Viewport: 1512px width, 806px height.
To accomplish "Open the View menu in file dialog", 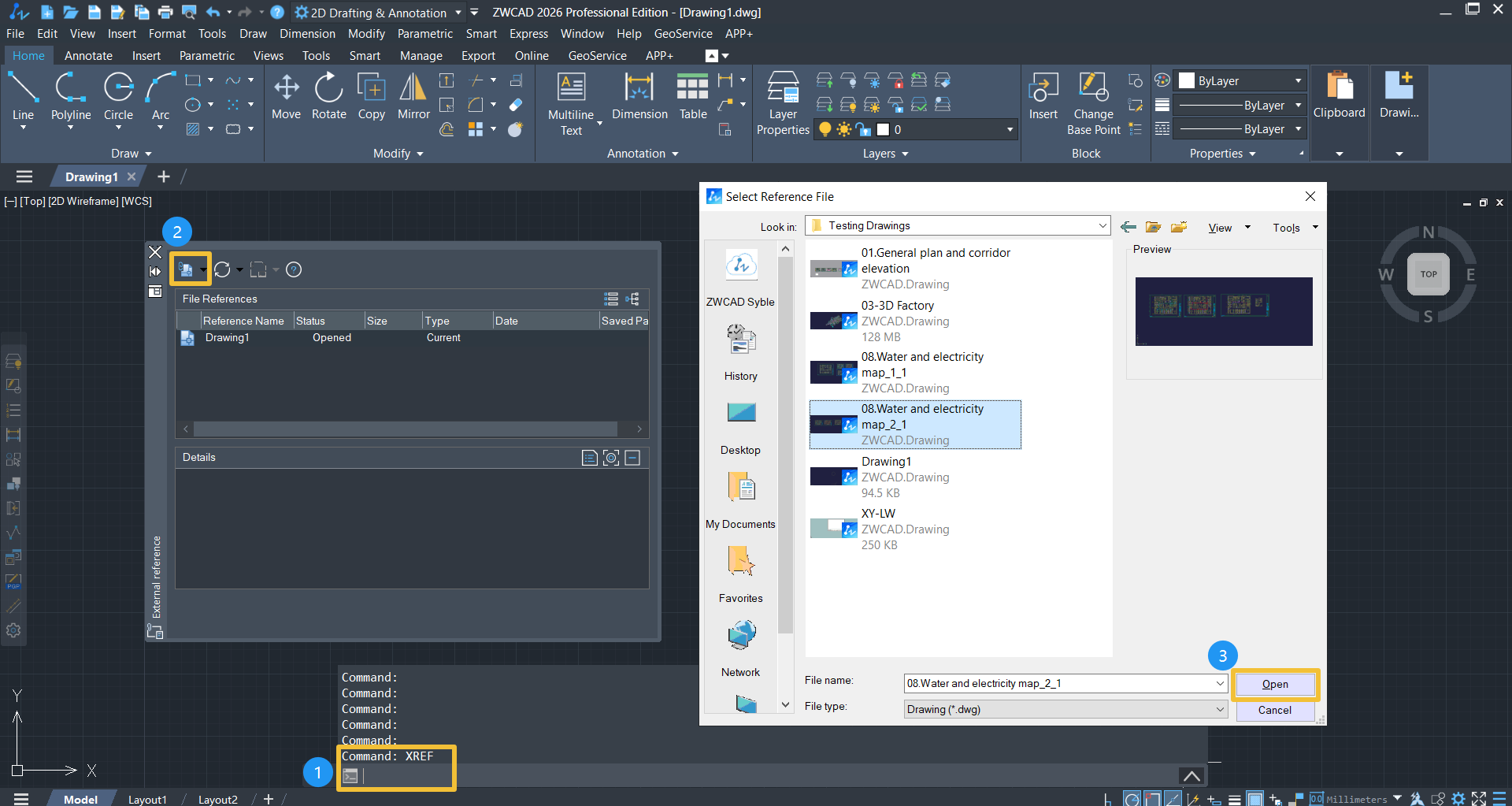I will tap(1229, 228).
